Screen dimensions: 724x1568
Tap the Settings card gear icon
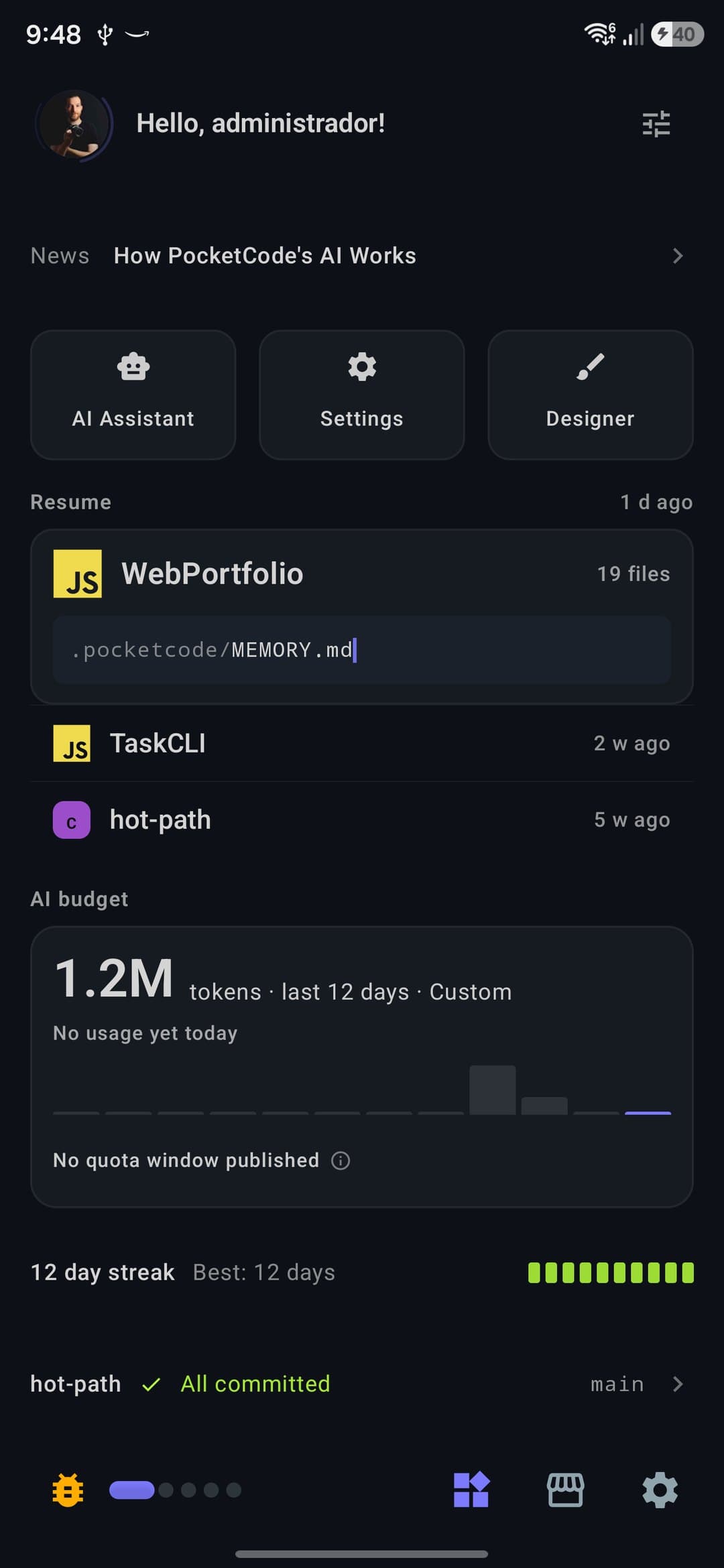click(362, 367)
